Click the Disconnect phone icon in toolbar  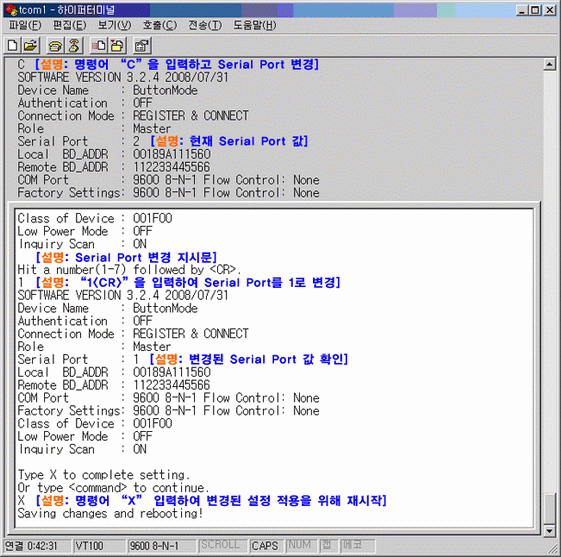tap(74, 45)
